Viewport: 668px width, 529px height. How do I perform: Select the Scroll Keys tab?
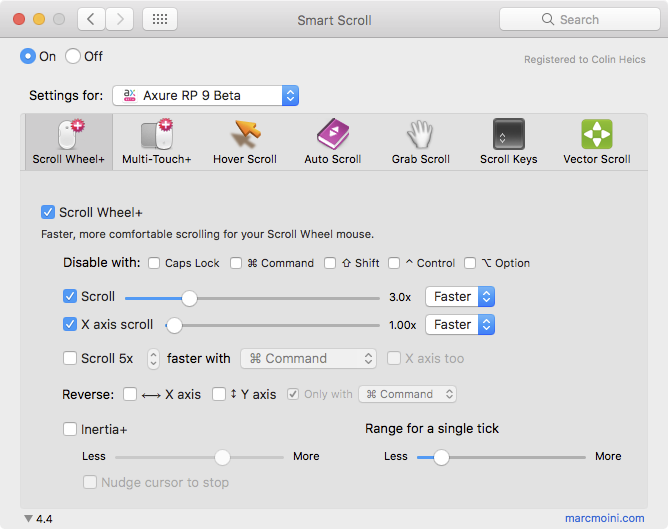point(509,142)
